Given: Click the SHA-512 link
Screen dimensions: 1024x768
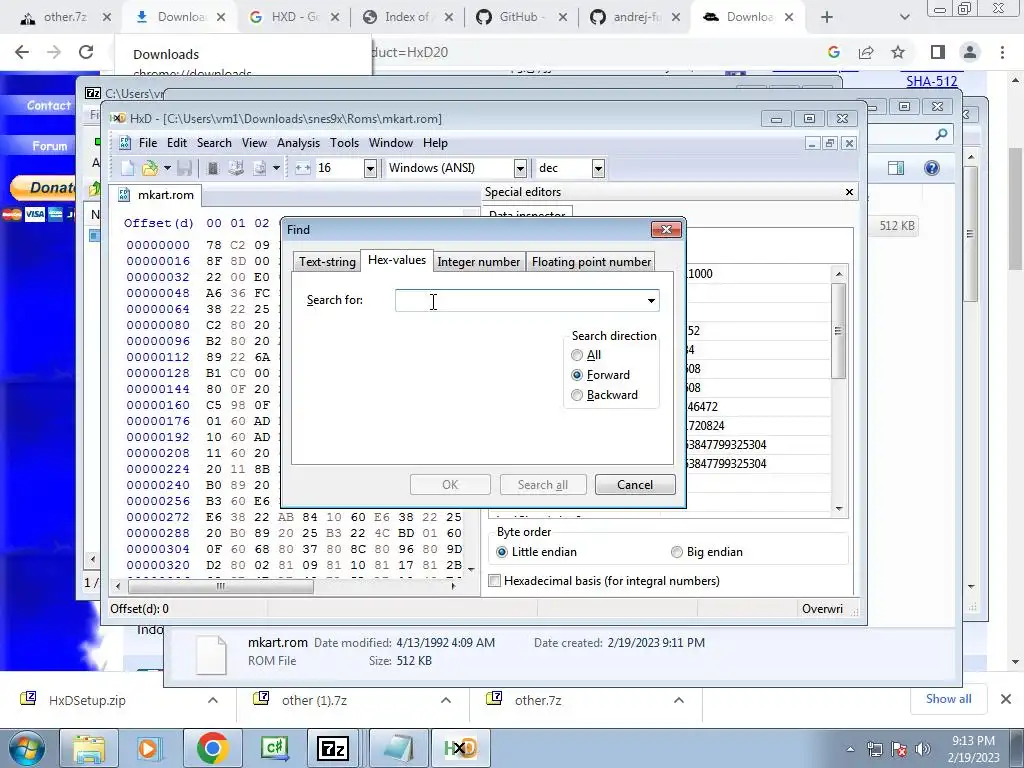Looking at the screenshot, I should 932,81.
